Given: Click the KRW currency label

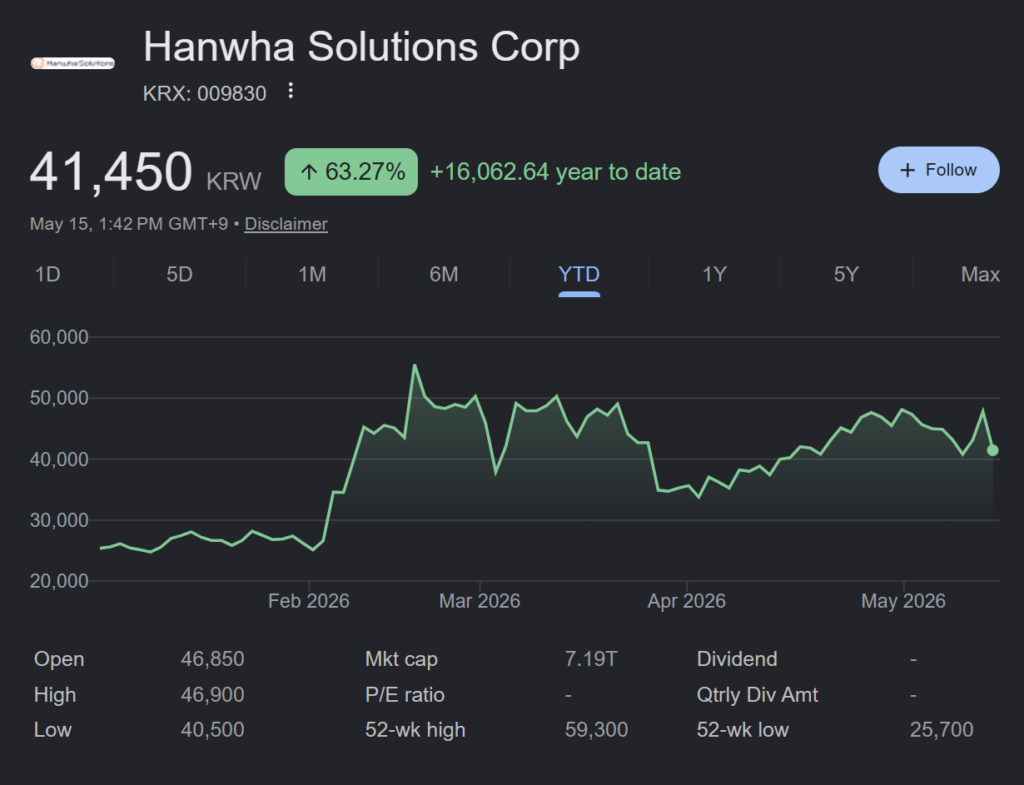Looking at the screenshot, I should click(x=233, y=181).
